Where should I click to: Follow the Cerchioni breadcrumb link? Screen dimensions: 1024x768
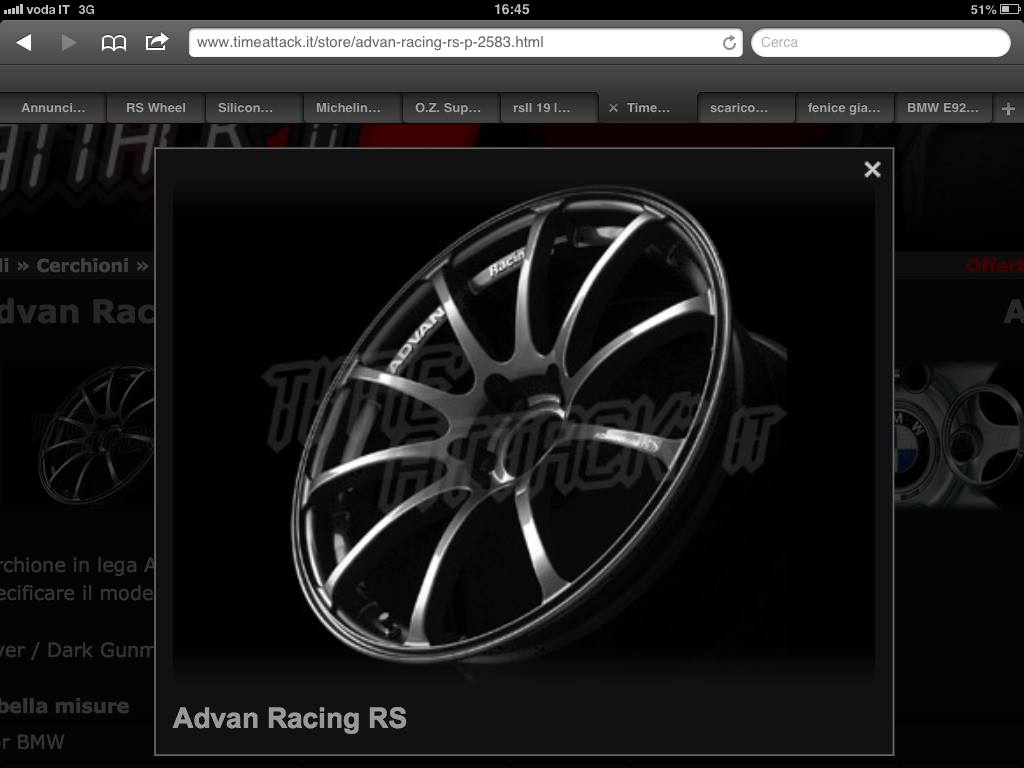[x=82, y=265]
